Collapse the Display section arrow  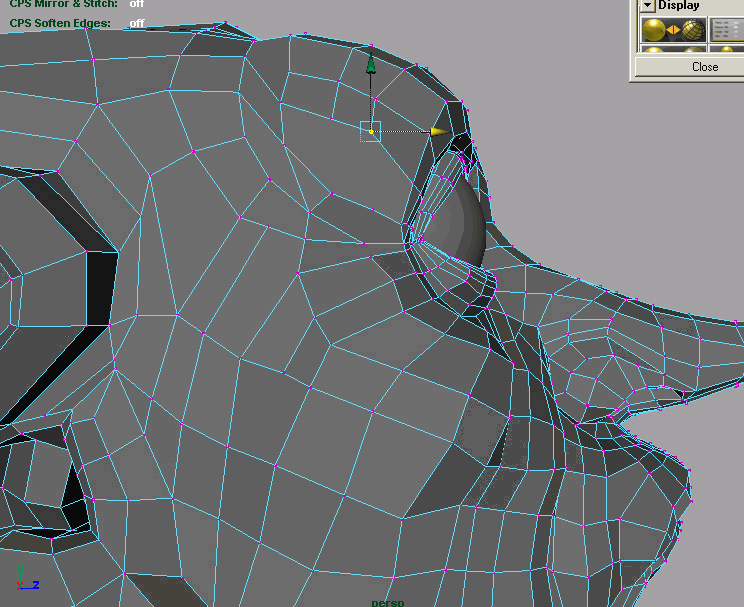coord(647,6)
